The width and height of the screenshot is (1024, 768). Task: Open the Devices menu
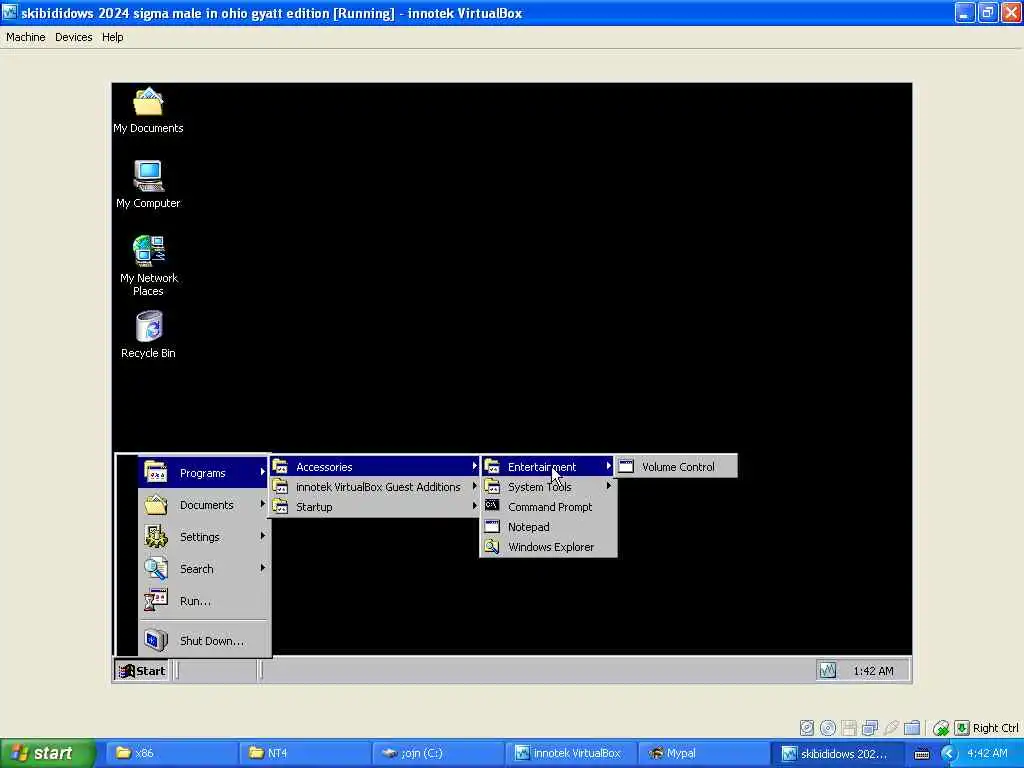coord(73,37)
